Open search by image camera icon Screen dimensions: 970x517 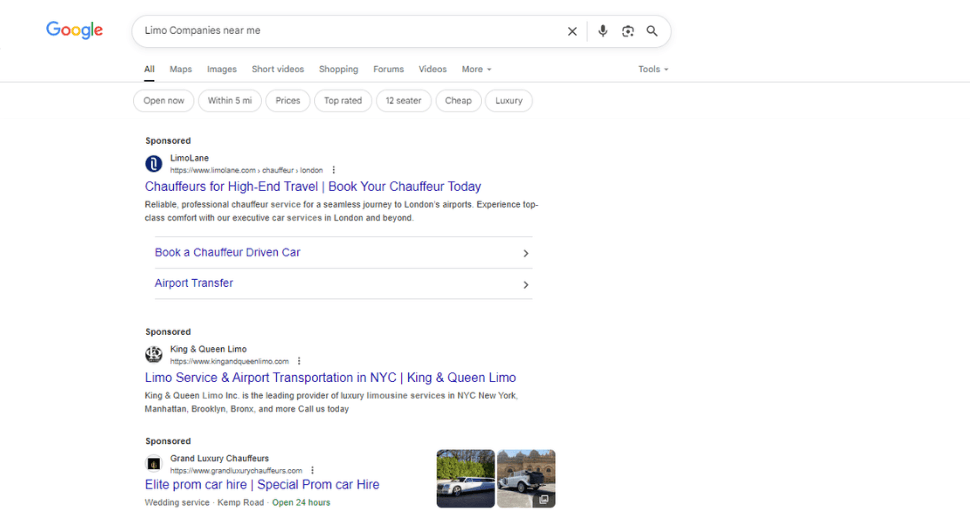pos(628,31)
